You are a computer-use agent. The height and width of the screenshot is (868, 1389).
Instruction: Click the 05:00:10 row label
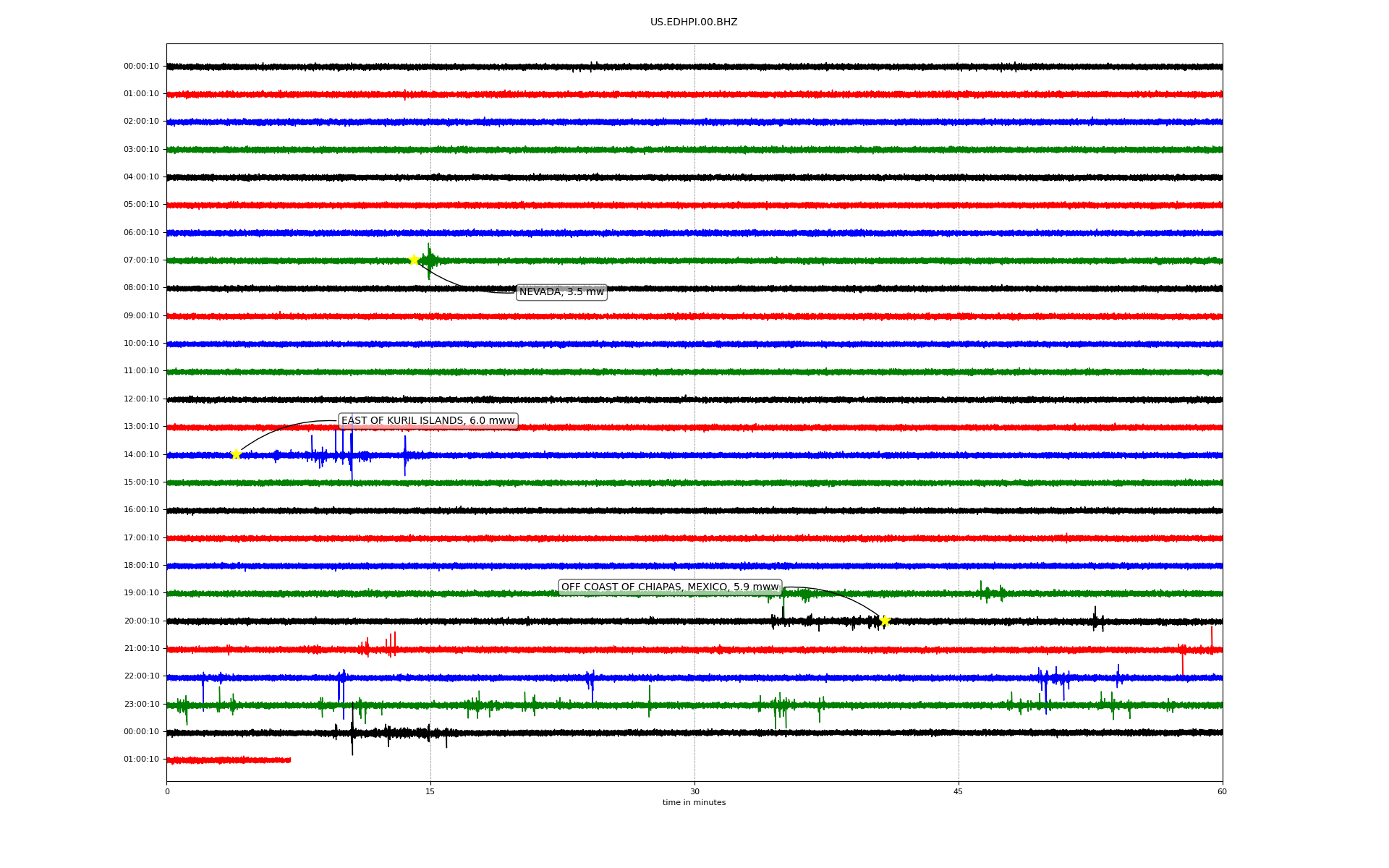(x=141, y=205)
